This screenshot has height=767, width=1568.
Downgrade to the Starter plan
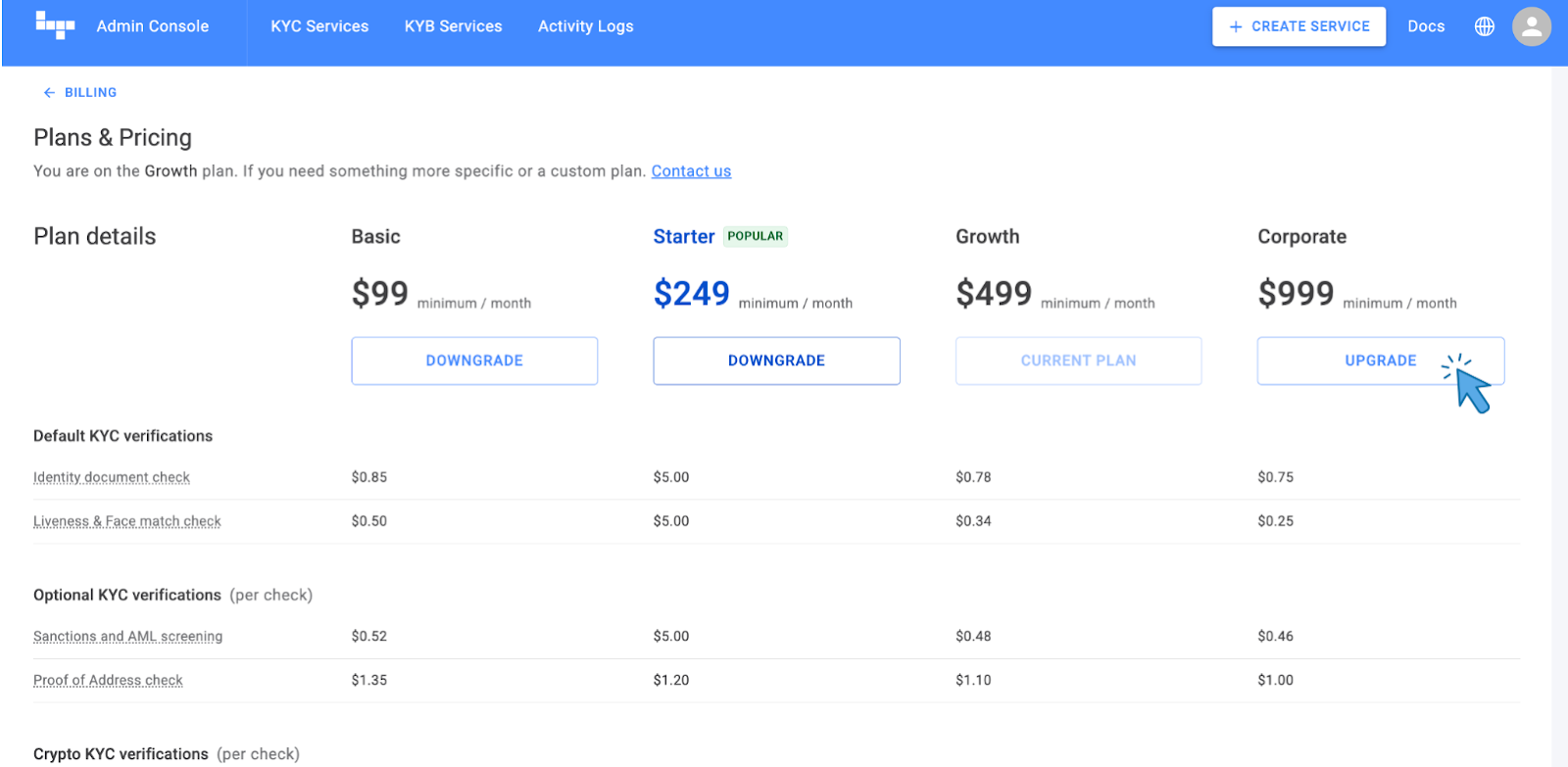click(776, 360)
